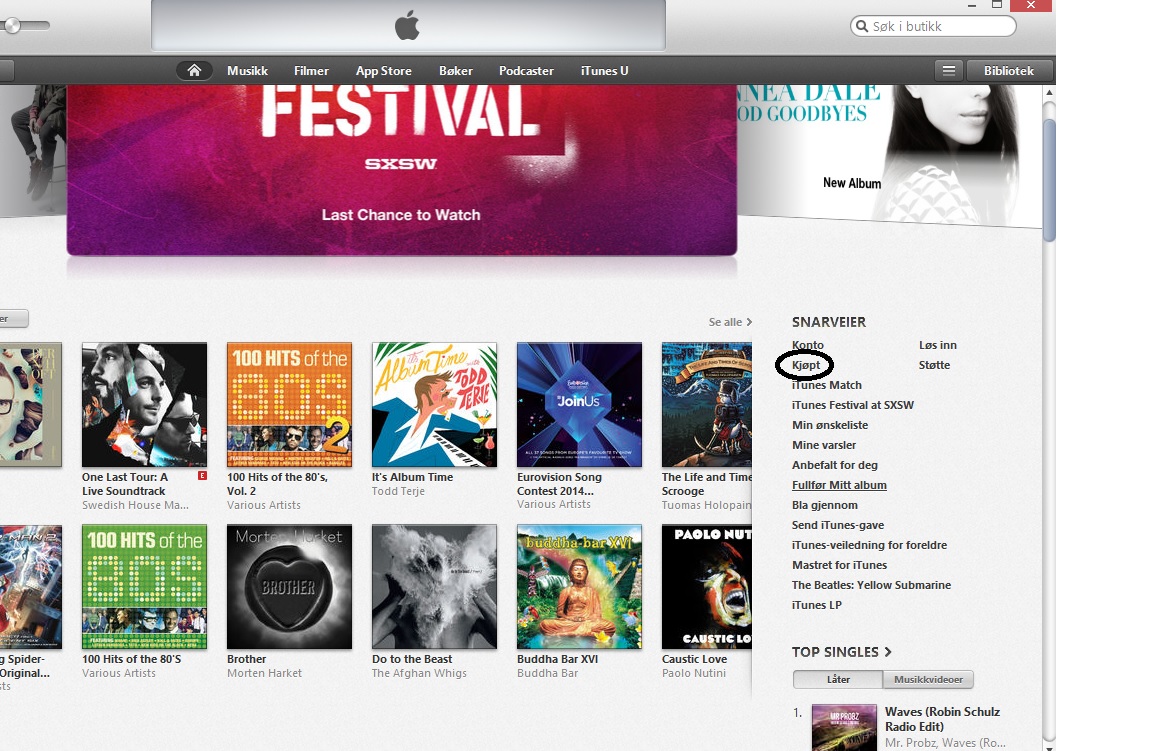Open iTunes Festival at SXSW link
The height and width of the screenshot is (751, 1152).
coord(852,404)
